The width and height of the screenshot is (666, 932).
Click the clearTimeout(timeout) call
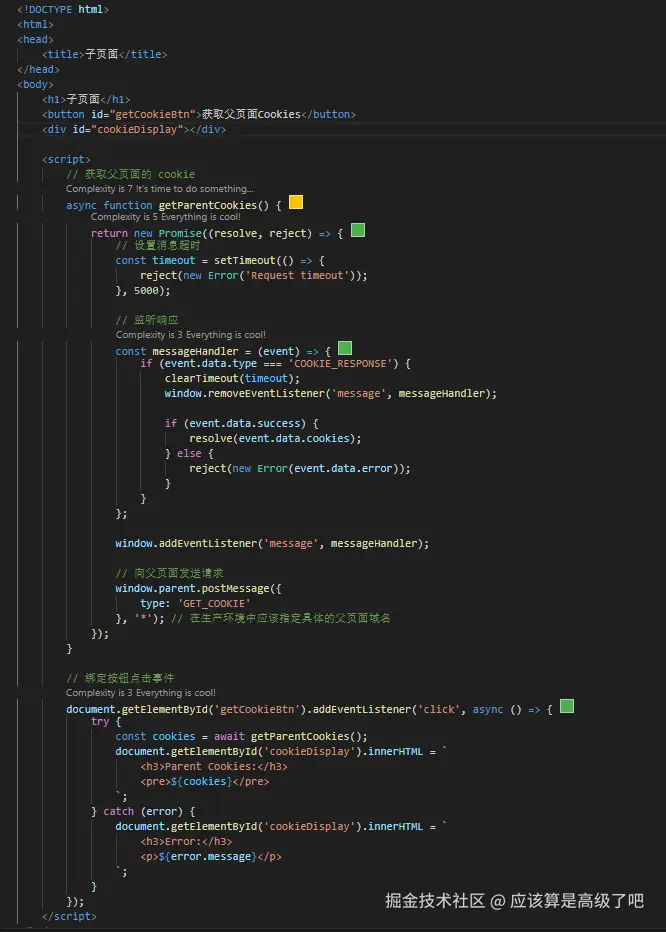tap(232, 378)
